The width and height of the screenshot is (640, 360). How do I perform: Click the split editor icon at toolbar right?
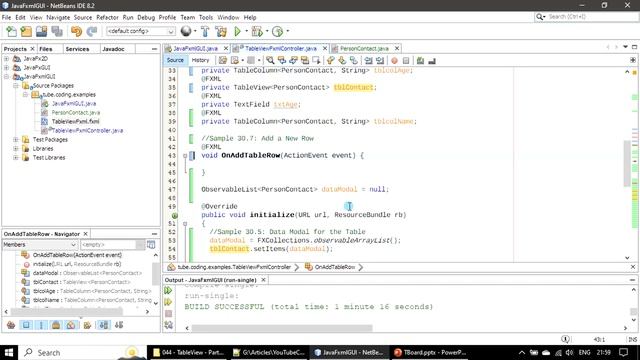click(633, 60)
